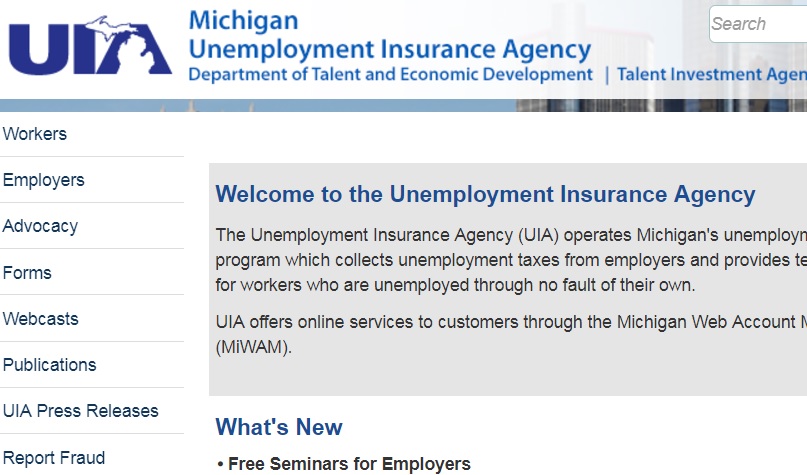Open the Workers menu item
Image resolution: width=807 pixels, height=475 pixels.
(x=35, y=134)
